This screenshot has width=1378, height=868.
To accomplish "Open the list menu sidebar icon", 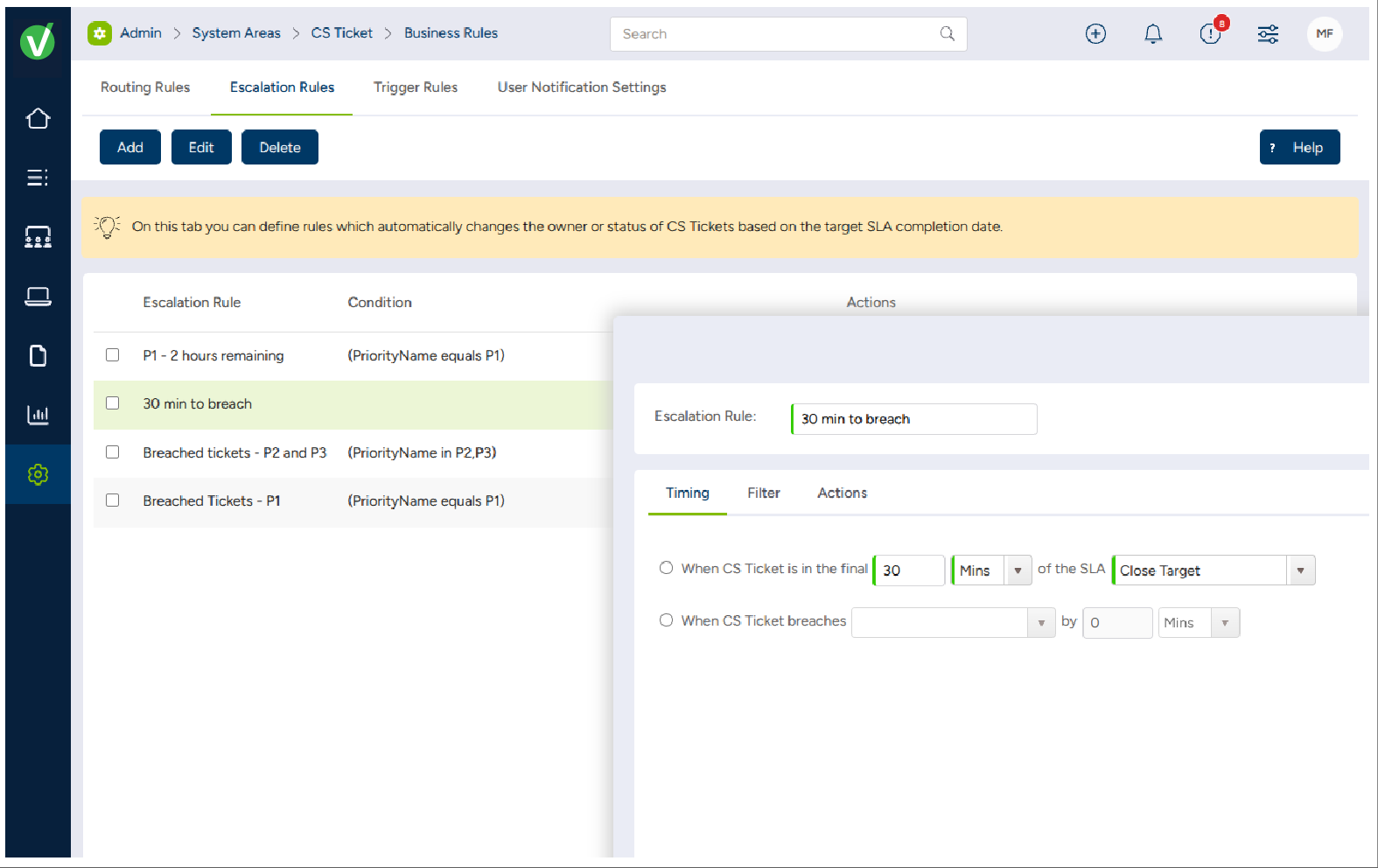I will (38, 178).
